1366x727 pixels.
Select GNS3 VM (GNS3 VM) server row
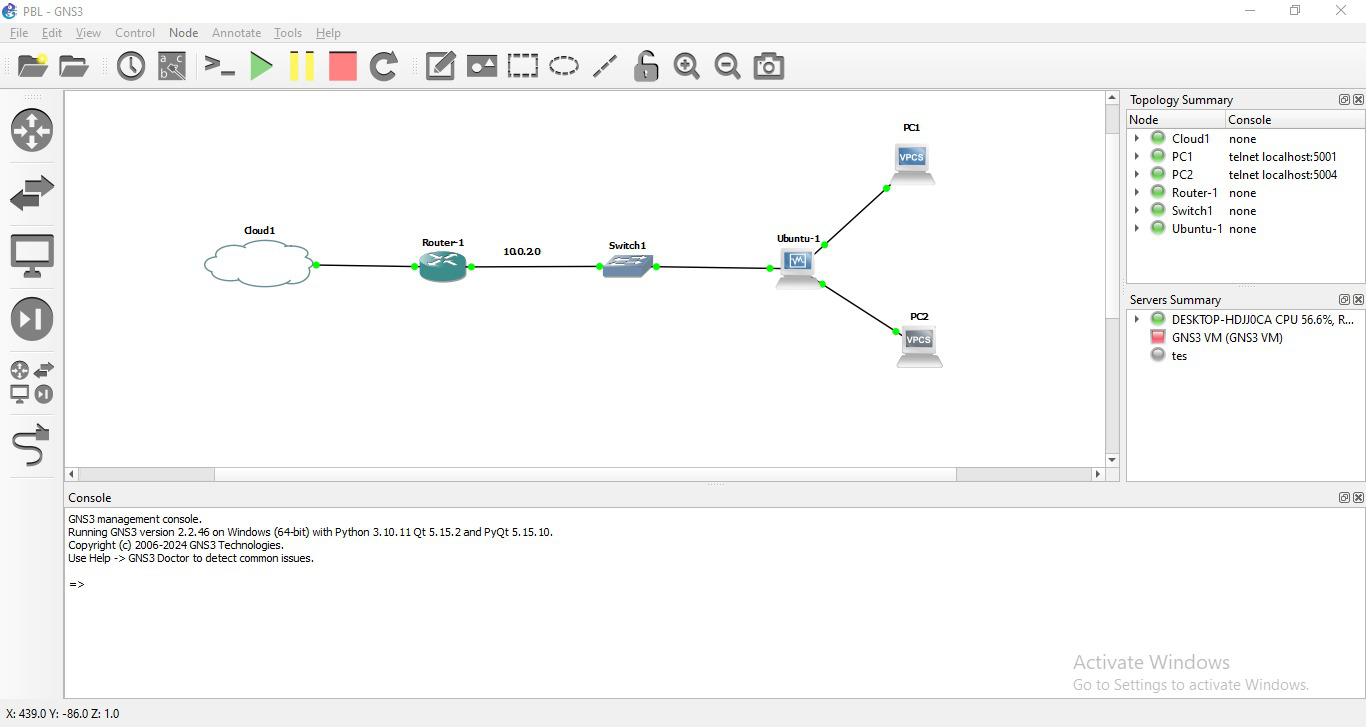pyautogui.click(x=1227, y=338)
